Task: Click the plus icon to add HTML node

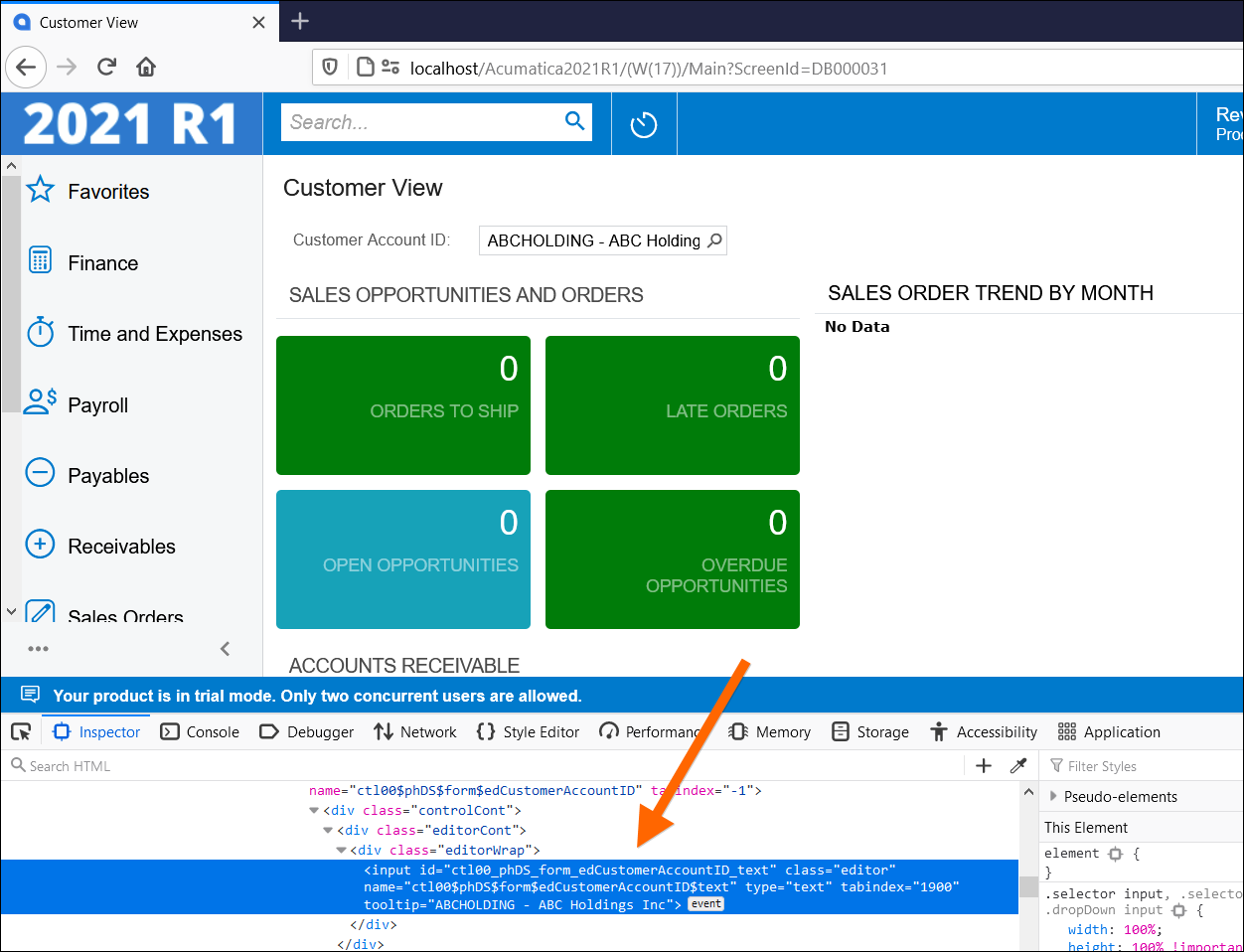Action: coord(984,765)
